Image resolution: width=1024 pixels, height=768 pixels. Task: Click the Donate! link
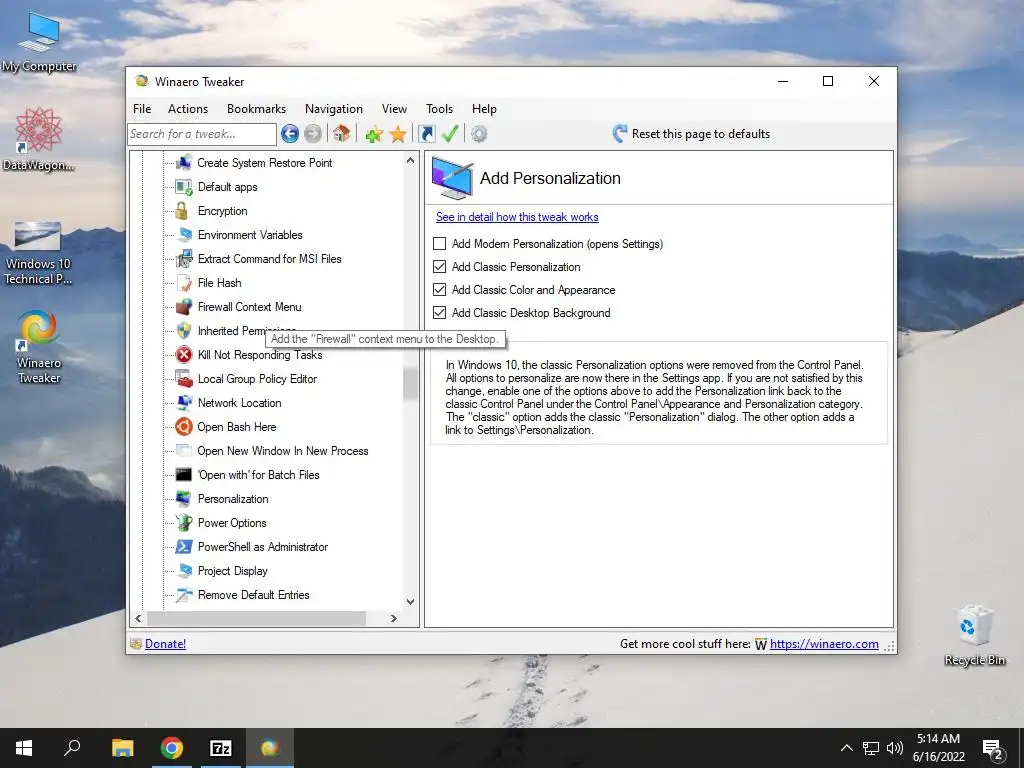pos(165,644)
